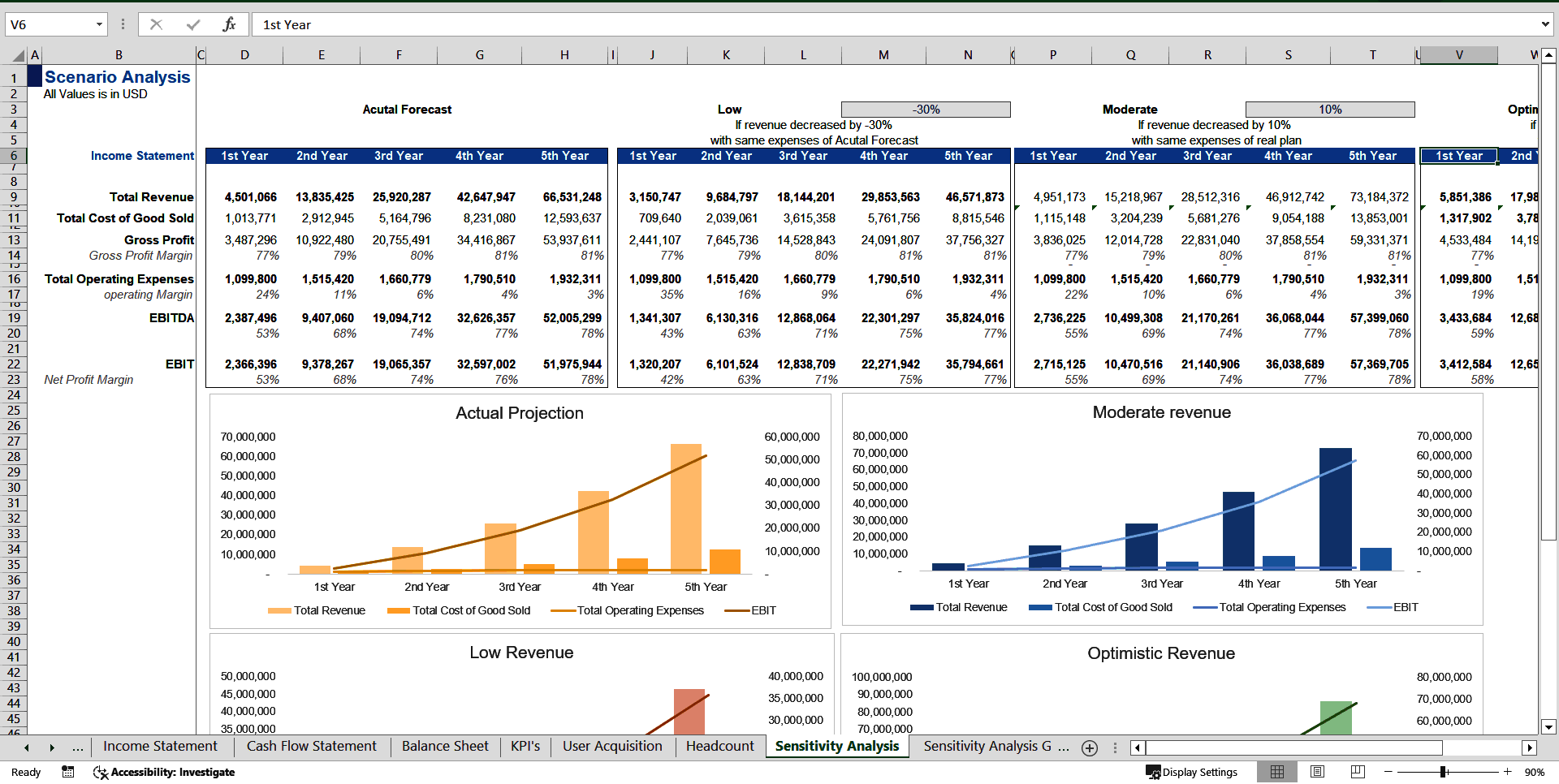The width and height of the screenshot is (1559, 784).
Task: Click the Income Statement row label
Action: click(x=142, y=156)
